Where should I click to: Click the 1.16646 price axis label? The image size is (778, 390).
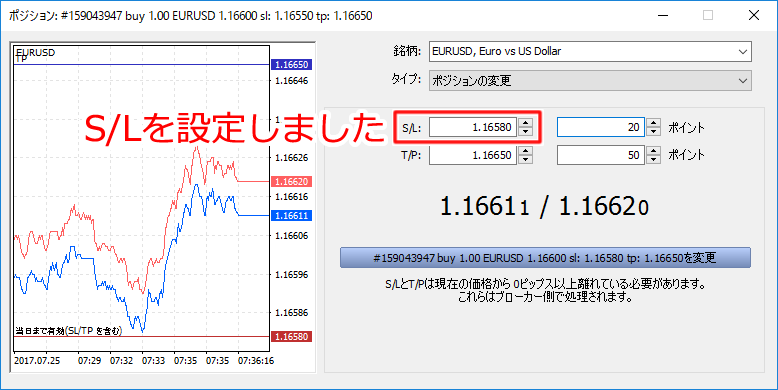tap(292, 80)
